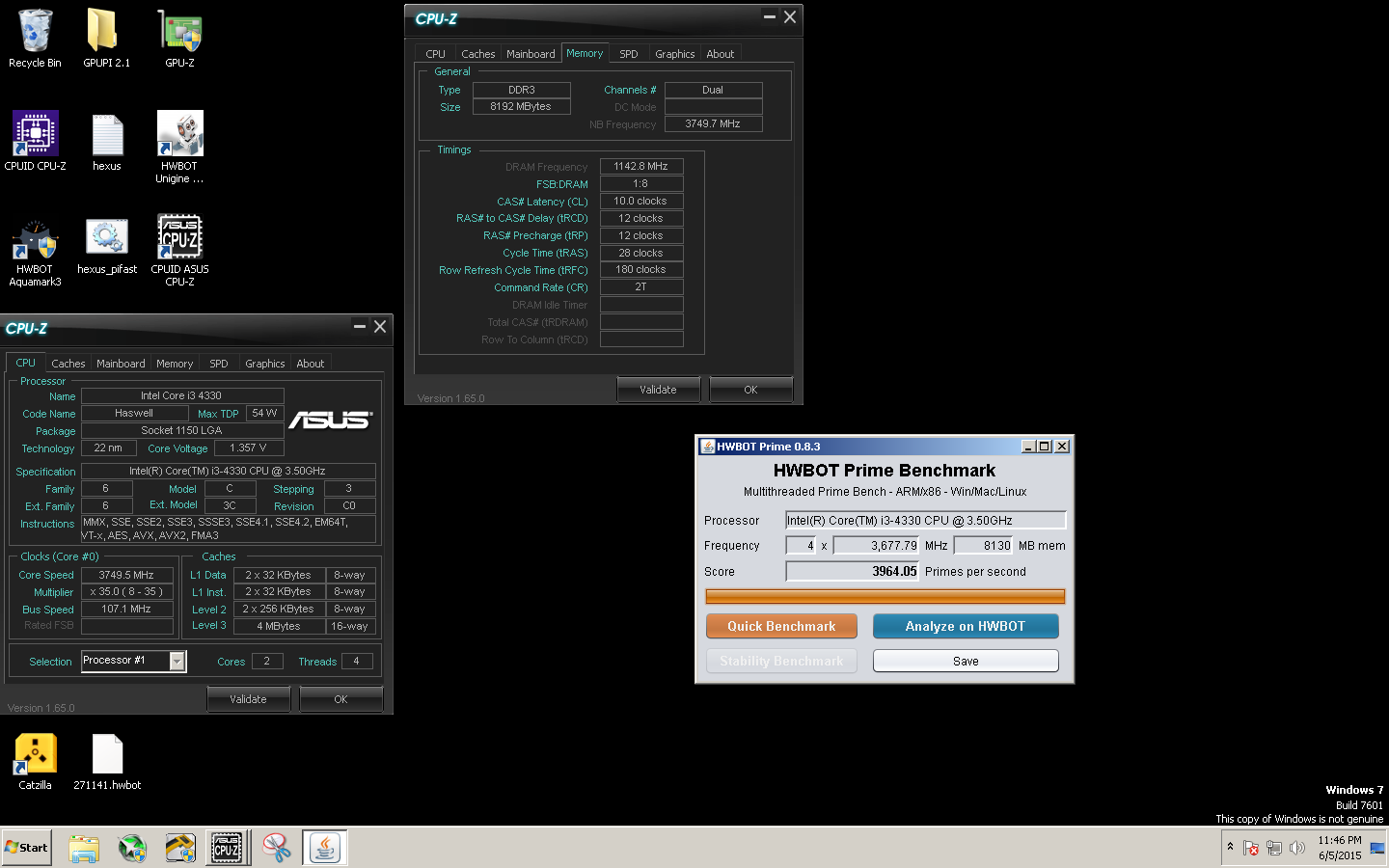Open the hexus file icon
Screen dimensions: 1389x868
(107, 142)
